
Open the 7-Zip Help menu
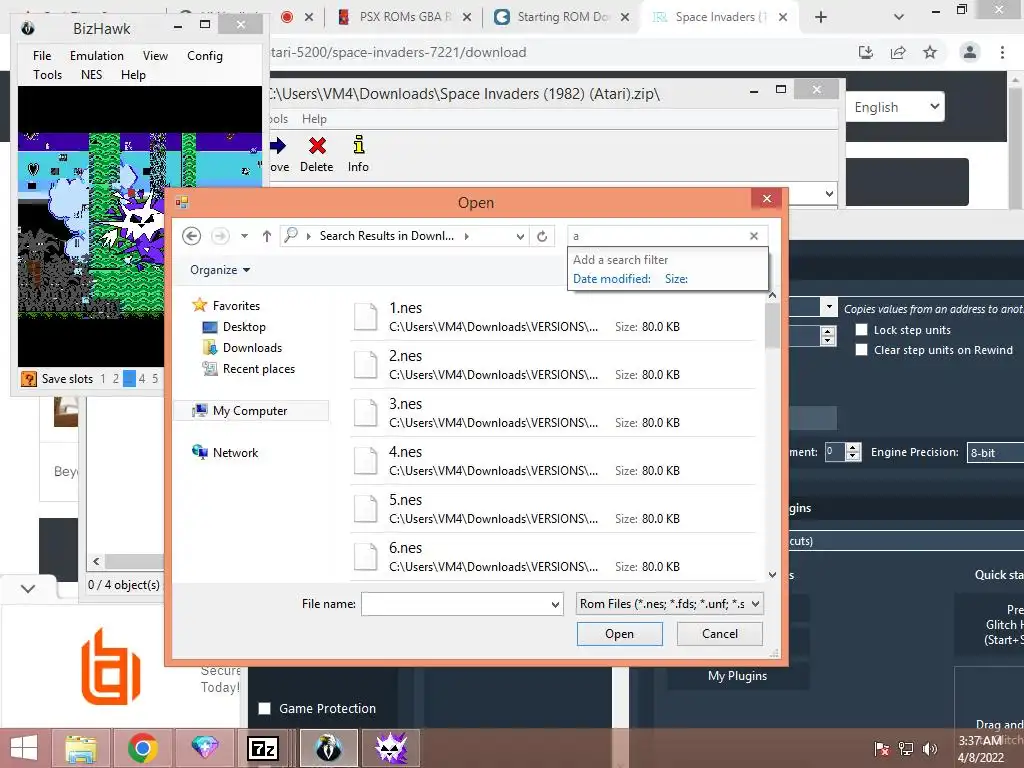(x=314, y=119)
